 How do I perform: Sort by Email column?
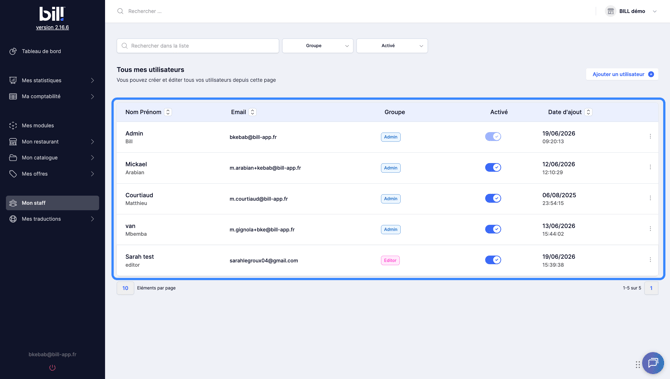coord(253,112)
